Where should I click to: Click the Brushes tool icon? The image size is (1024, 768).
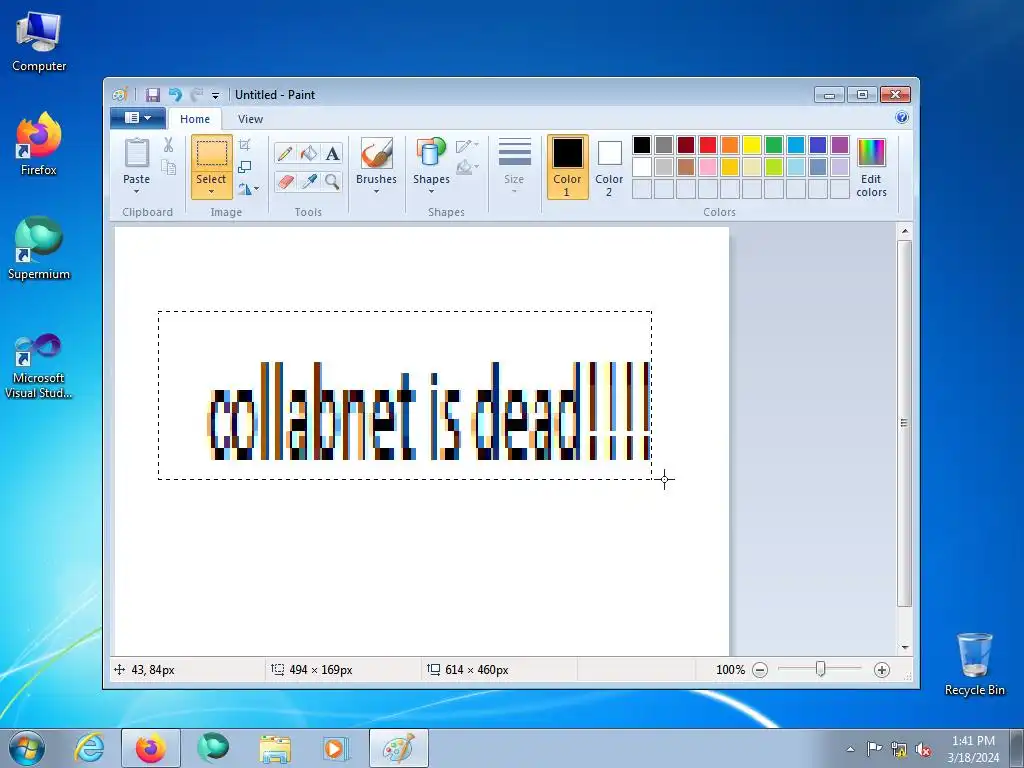(376, 154)
